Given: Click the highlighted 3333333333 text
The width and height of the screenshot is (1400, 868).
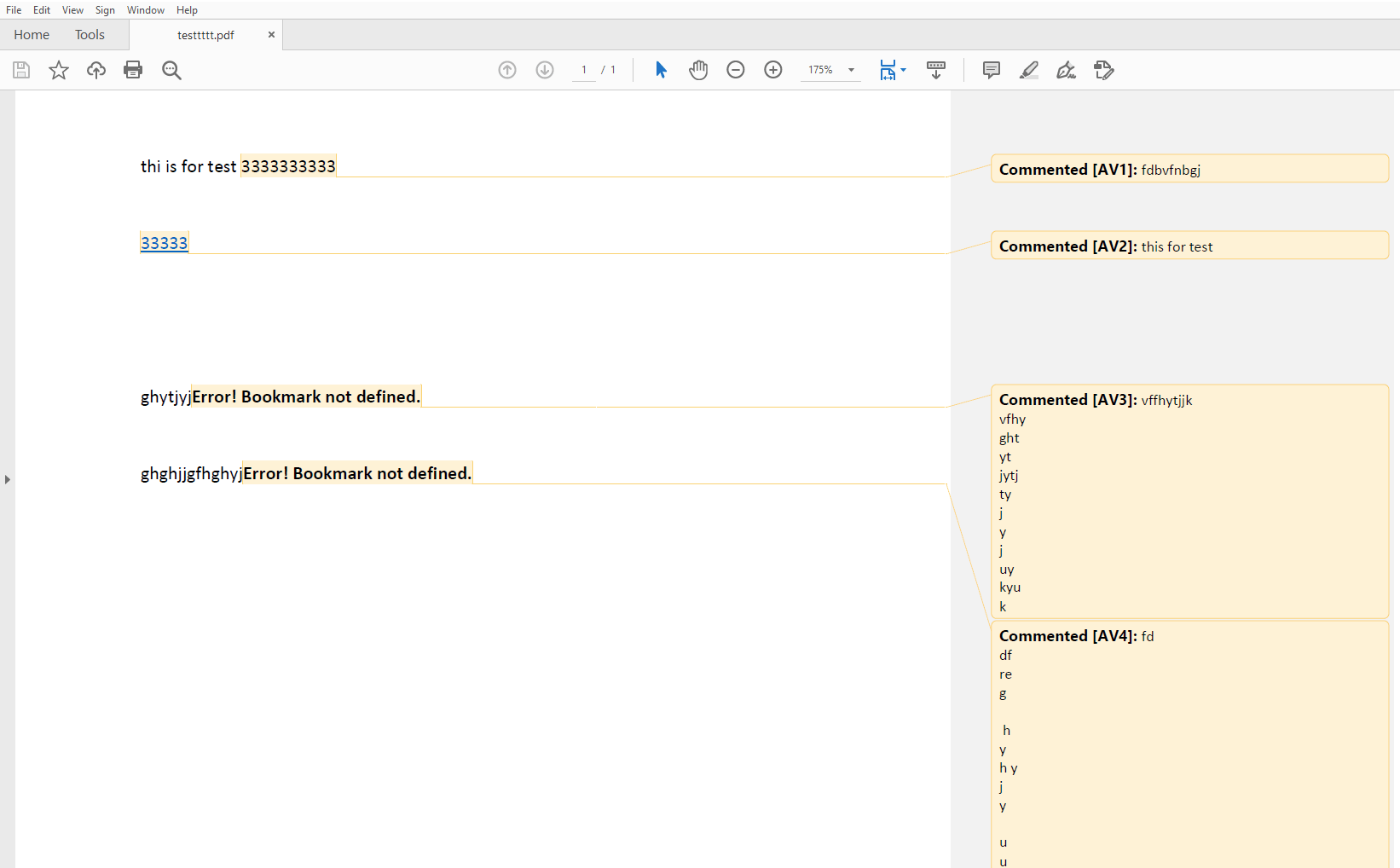Looking at the screenshot, I should [288, 166].
